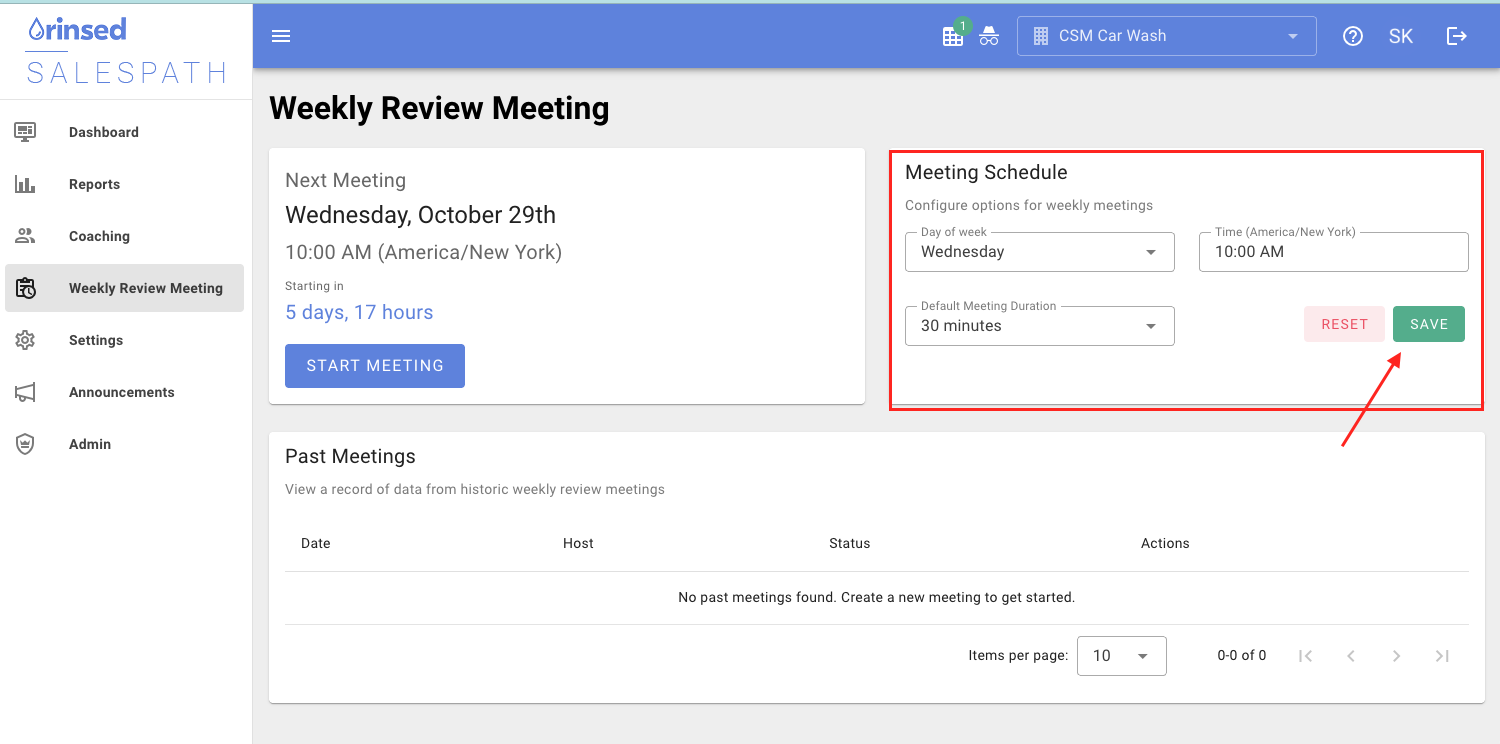Open Coaching from sidebar

[124, 236]
